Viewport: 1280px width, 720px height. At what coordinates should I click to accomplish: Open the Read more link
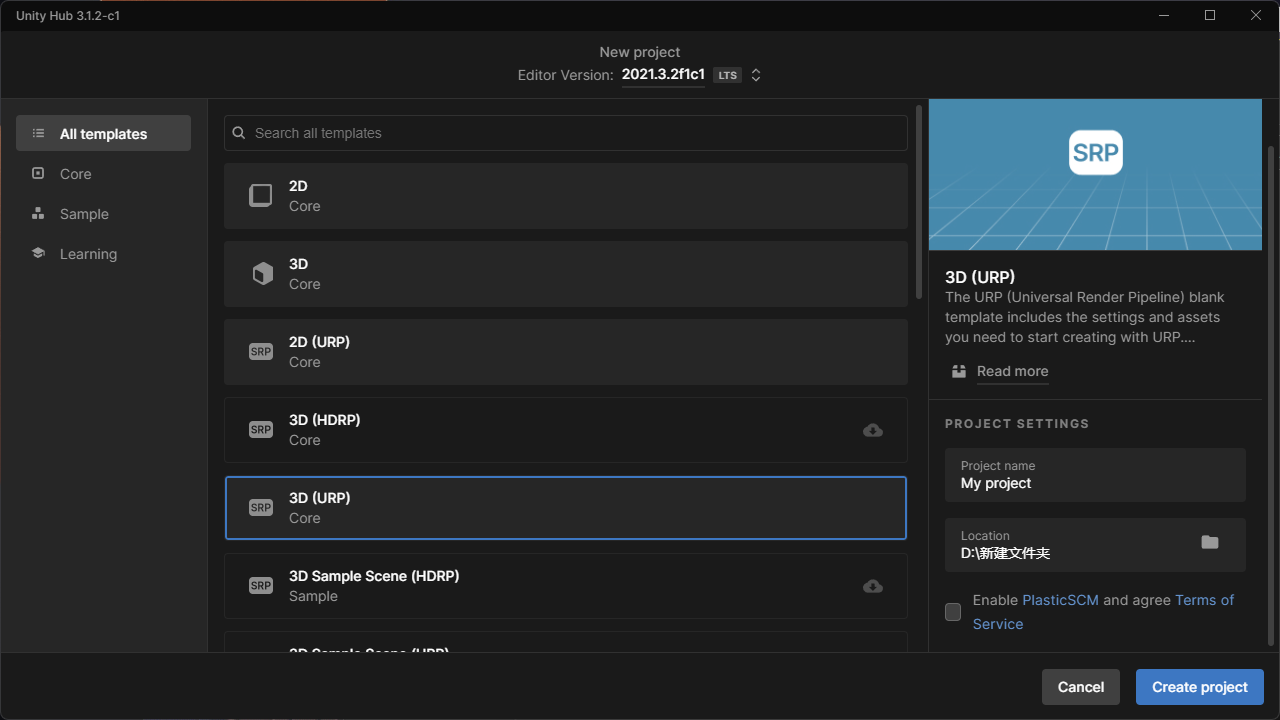tap(1012, 371)
